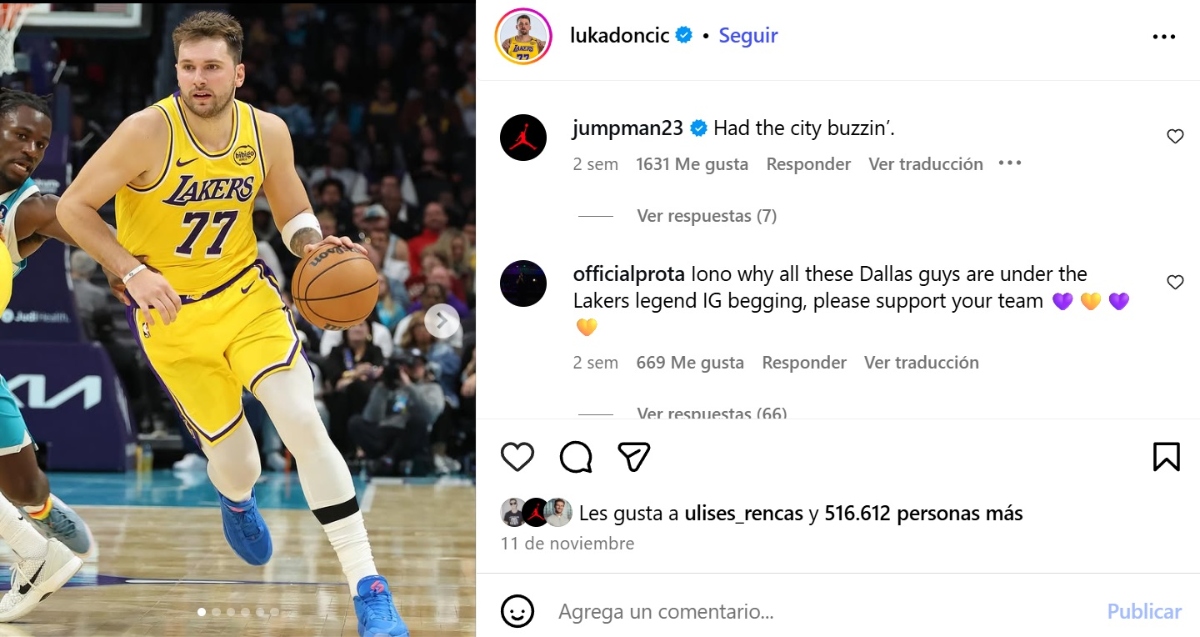Image resolution: width=1200 pixels, height=637 pixels.
Task: Open jumpman23 comment options dots
Action: [1010, 163]
